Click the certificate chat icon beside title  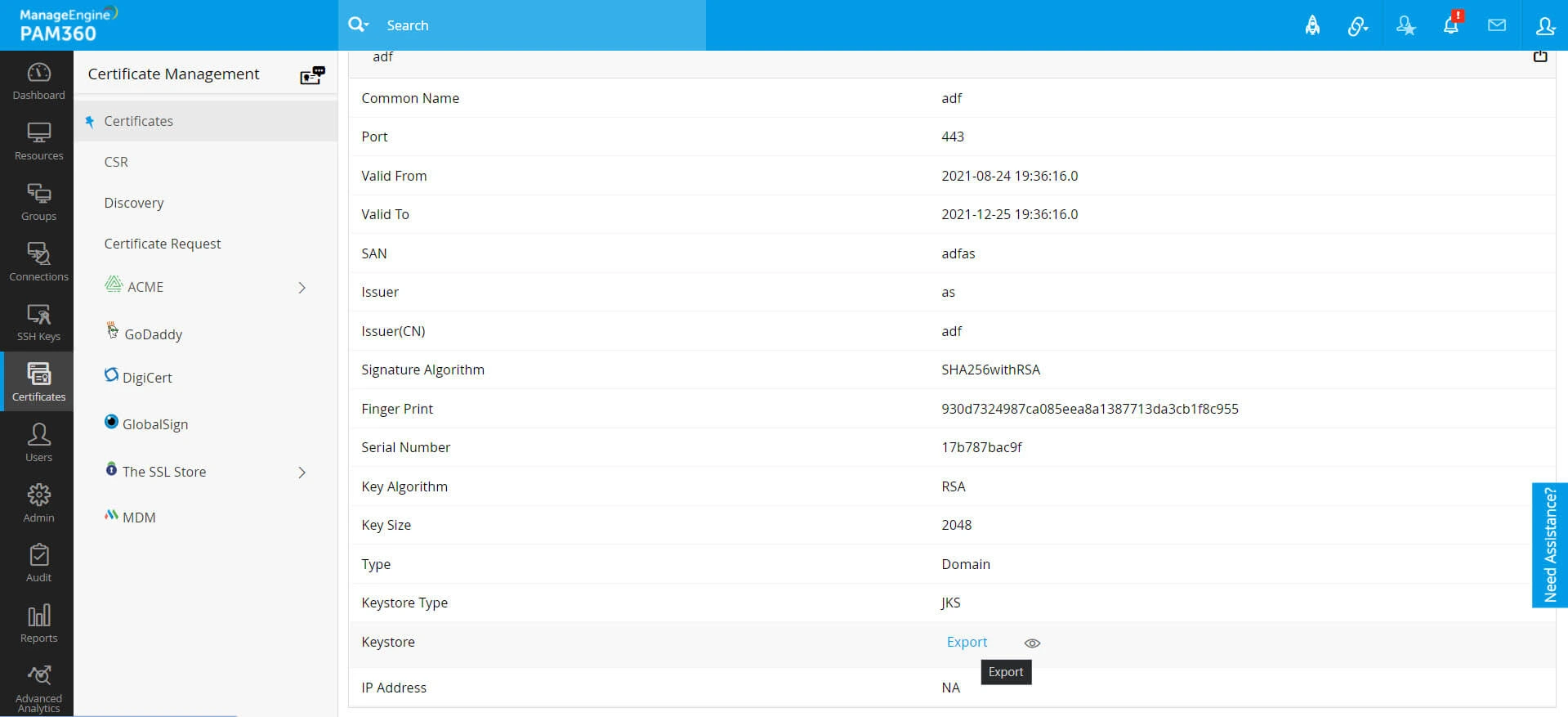coord(312,75)
